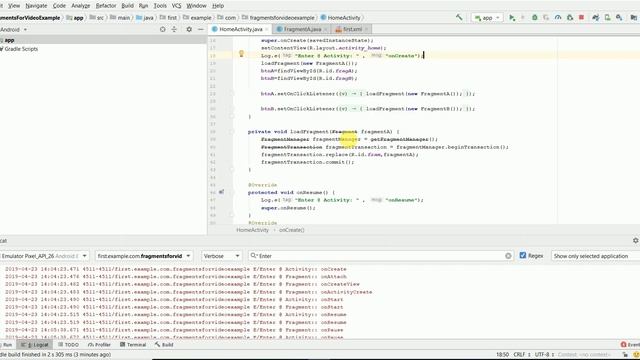Run the app with the green play icon

point(512,18)
